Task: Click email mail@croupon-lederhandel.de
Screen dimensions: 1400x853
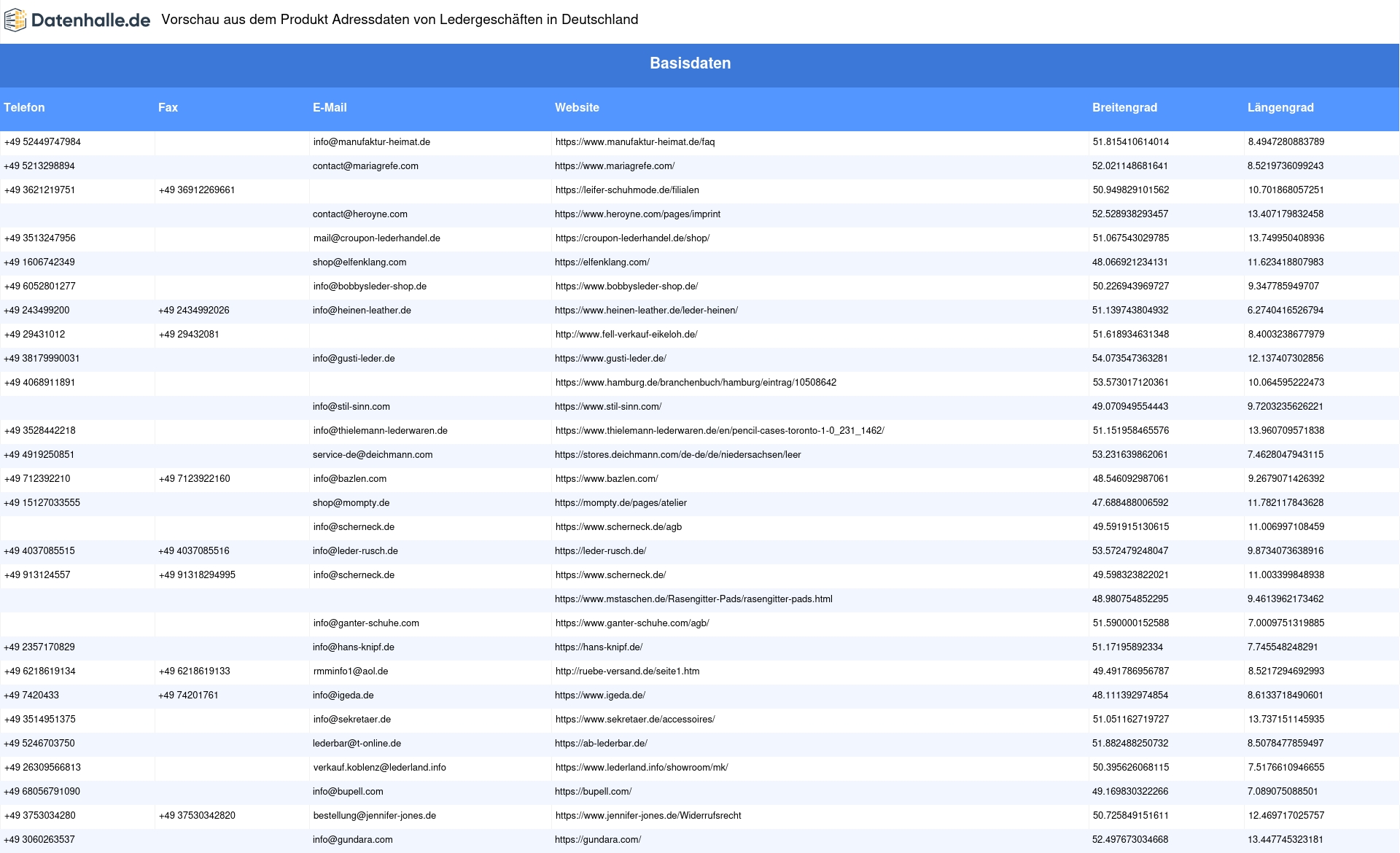Action: tap(377, 238)
